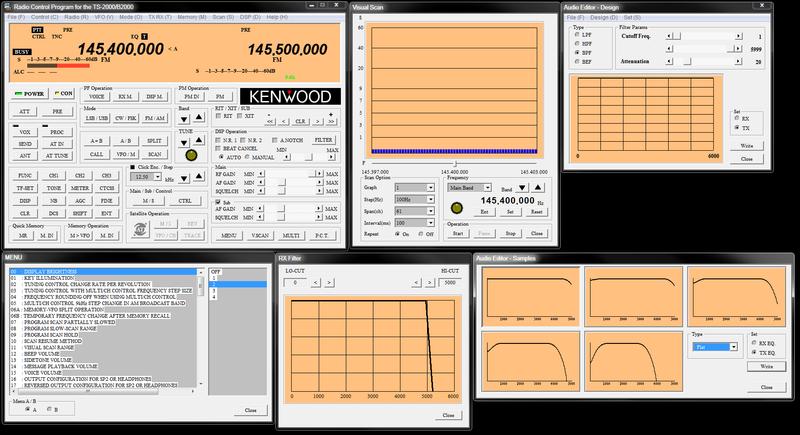Uncheck the Sub receiver checkbox
Image resolution: width=800 pixels, height=435 pixels.
coord(218,202)
